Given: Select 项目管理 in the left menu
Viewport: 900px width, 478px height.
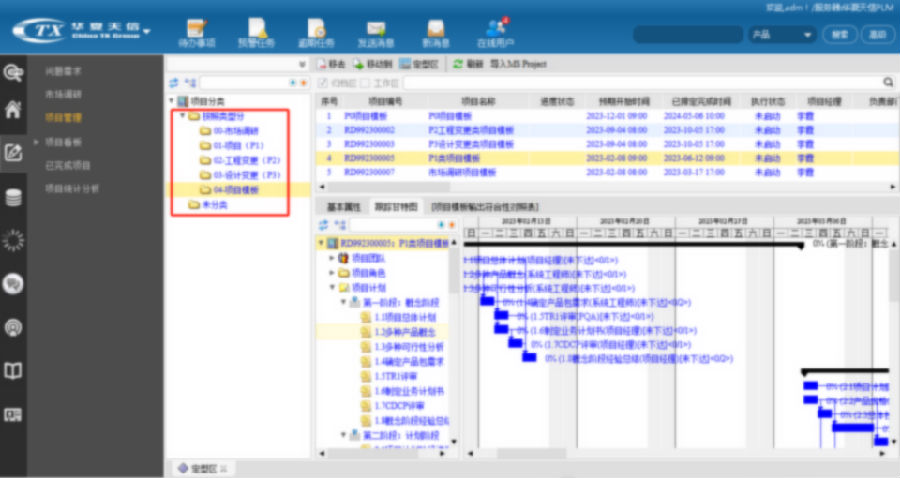Looking at the screenshot, I should tap(64, 118).
